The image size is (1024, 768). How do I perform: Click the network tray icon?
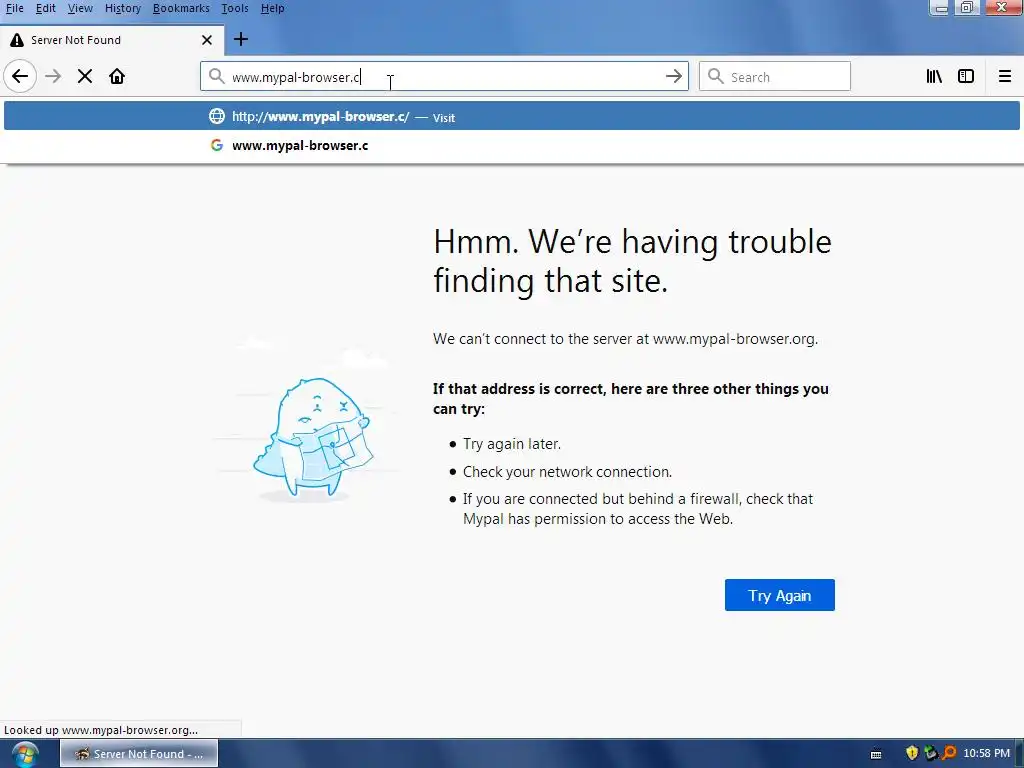(x=930, y=753)
